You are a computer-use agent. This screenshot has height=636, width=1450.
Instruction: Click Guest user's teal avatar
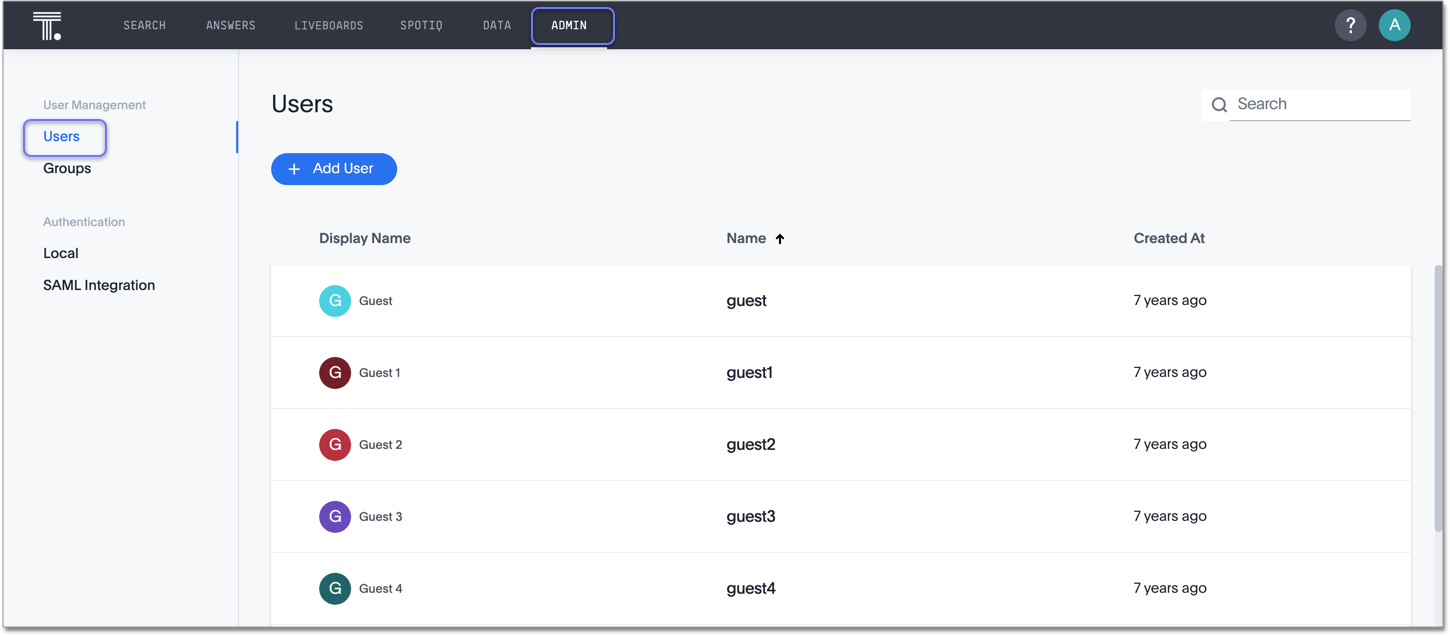(334, 300)
